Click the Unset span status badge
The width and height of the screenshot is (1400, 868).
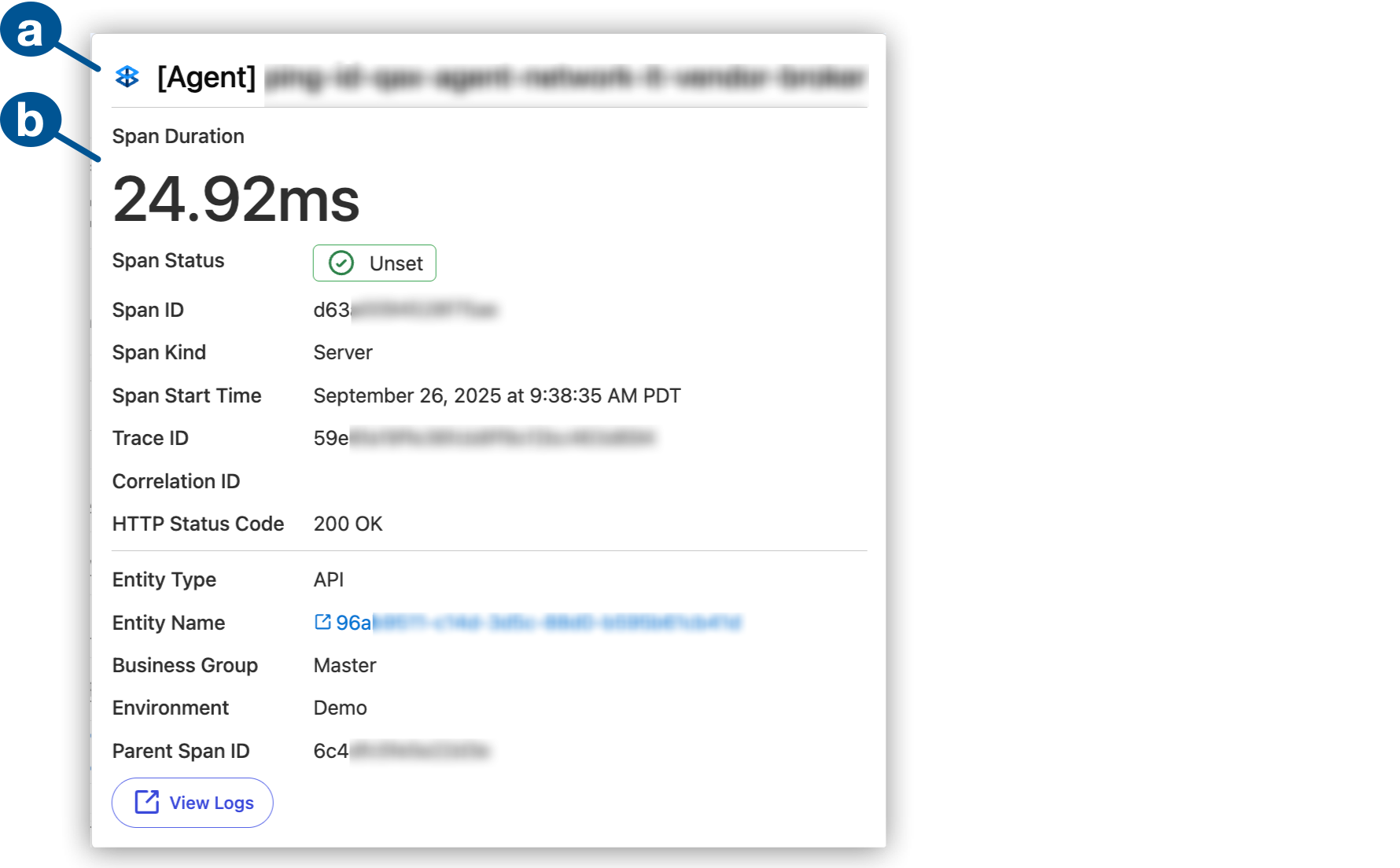374,263
